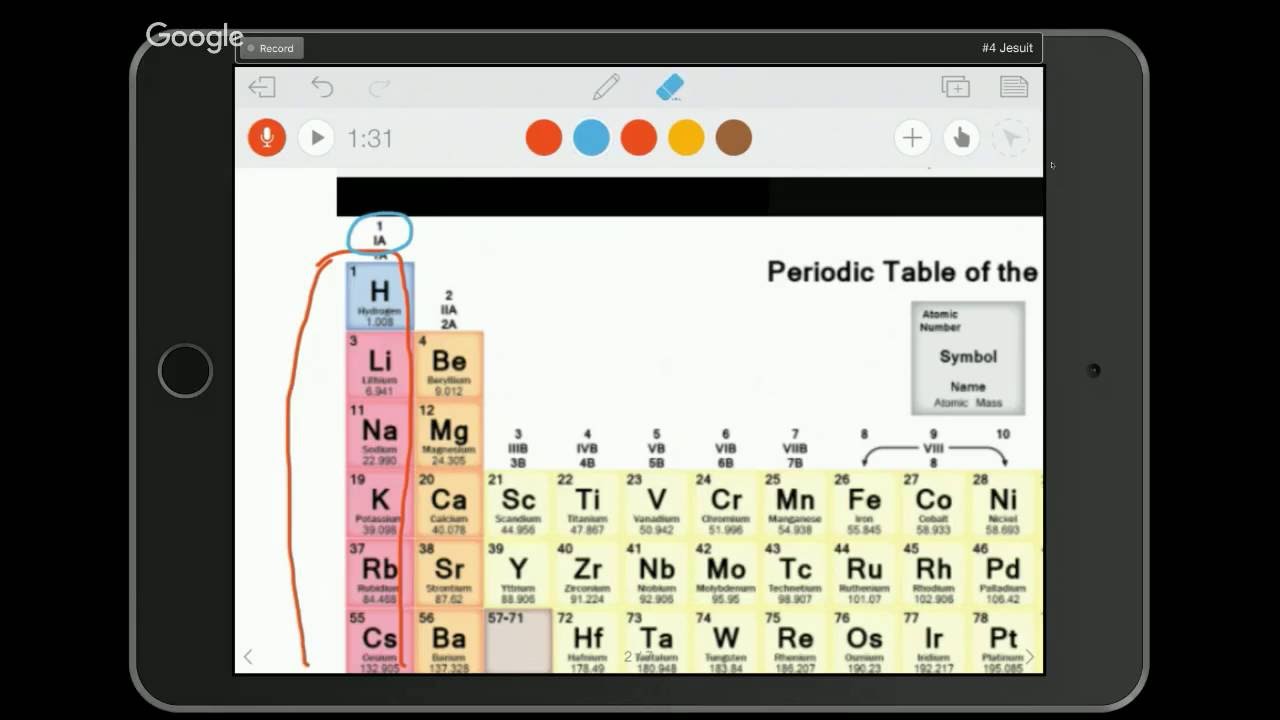1280x720 pixels.
Task: Tap the grayed redo arrow
Action: [380, 88]
